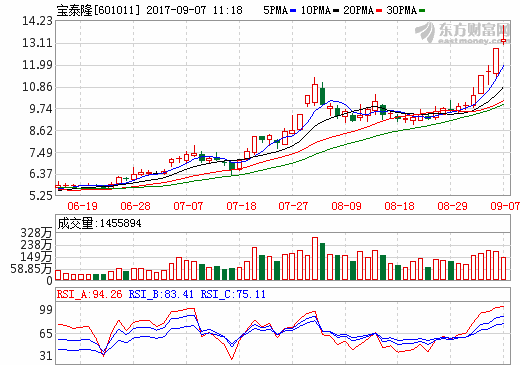
Task: Click the RSI_C:75.11 indicator label
Action: click(233, 294)
